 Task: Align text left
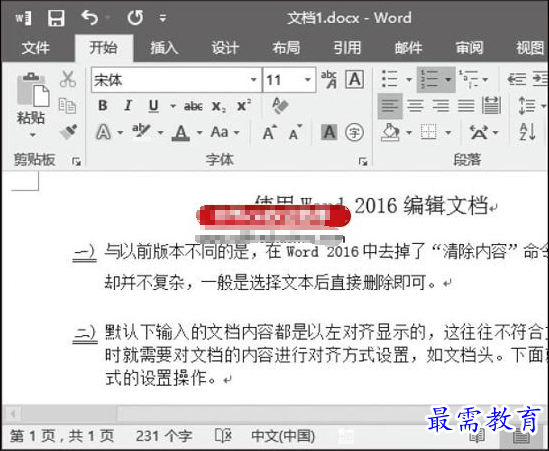point(390,106)
